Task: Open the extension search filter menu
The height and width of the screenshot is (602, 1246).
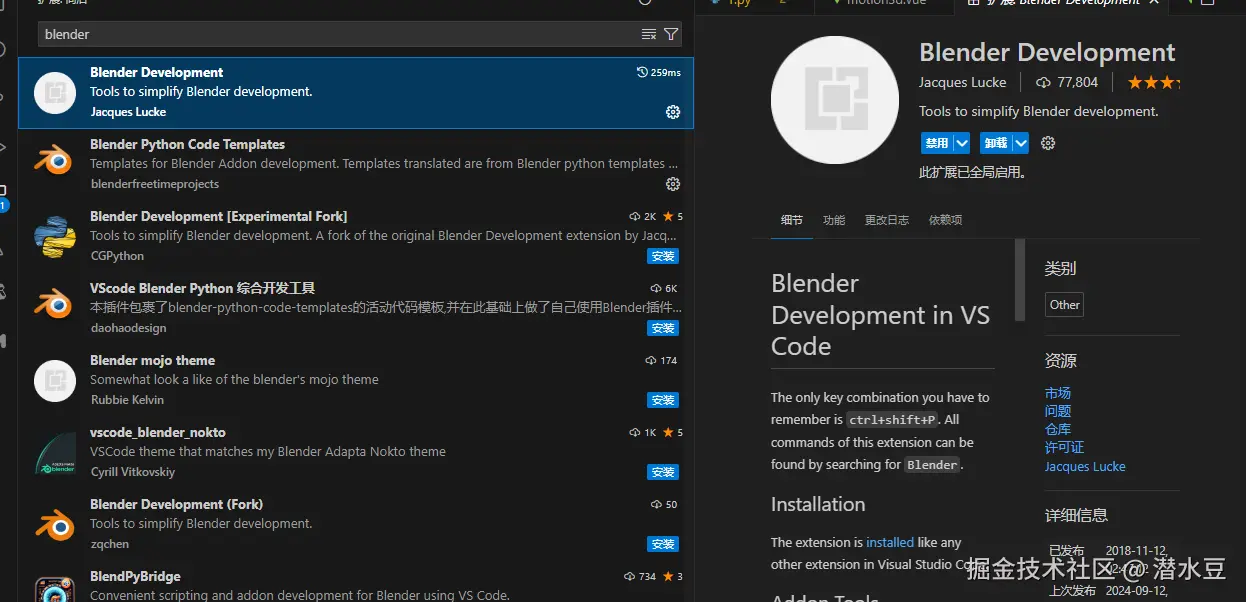Action: click(x=671, y=34)
